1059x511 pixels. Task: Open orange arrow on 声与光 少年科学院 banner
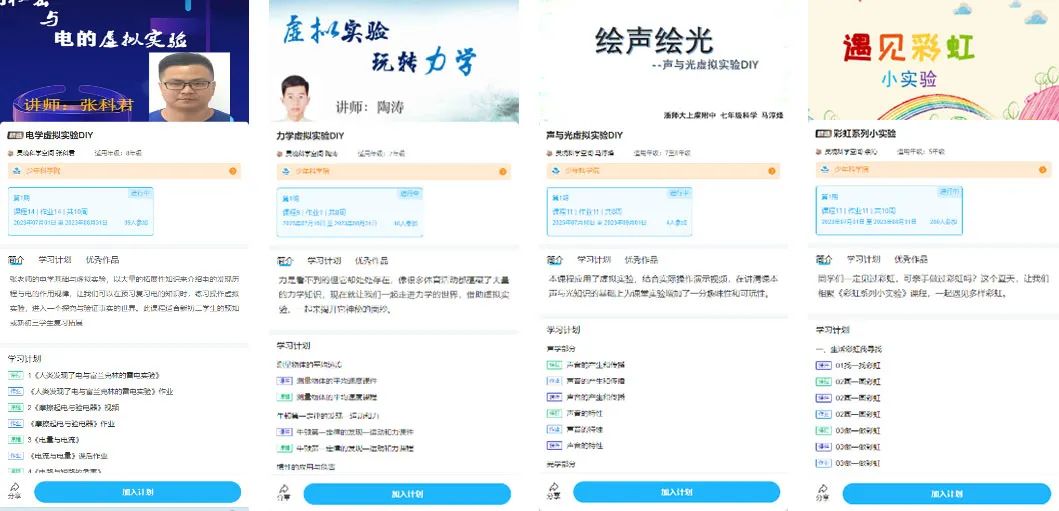(772, 171)
